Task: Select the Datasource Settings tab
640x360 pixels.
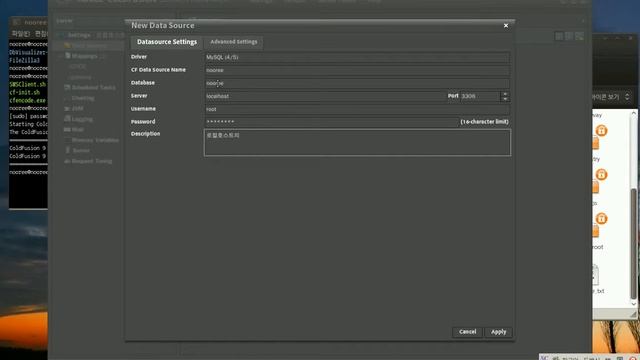Action: click(167, 42)
